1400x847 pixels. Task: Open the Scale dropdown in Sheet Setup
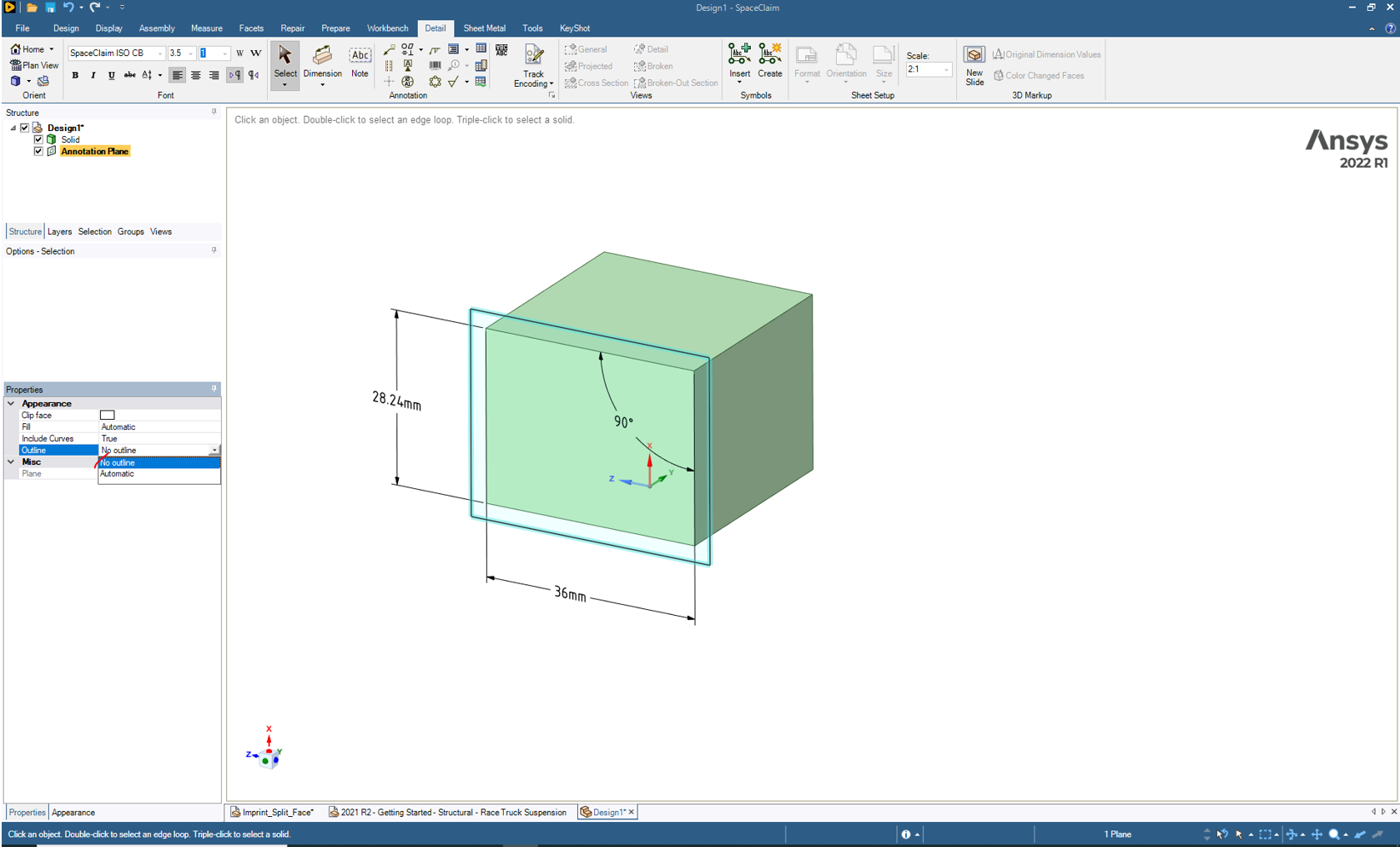(945, 70)
